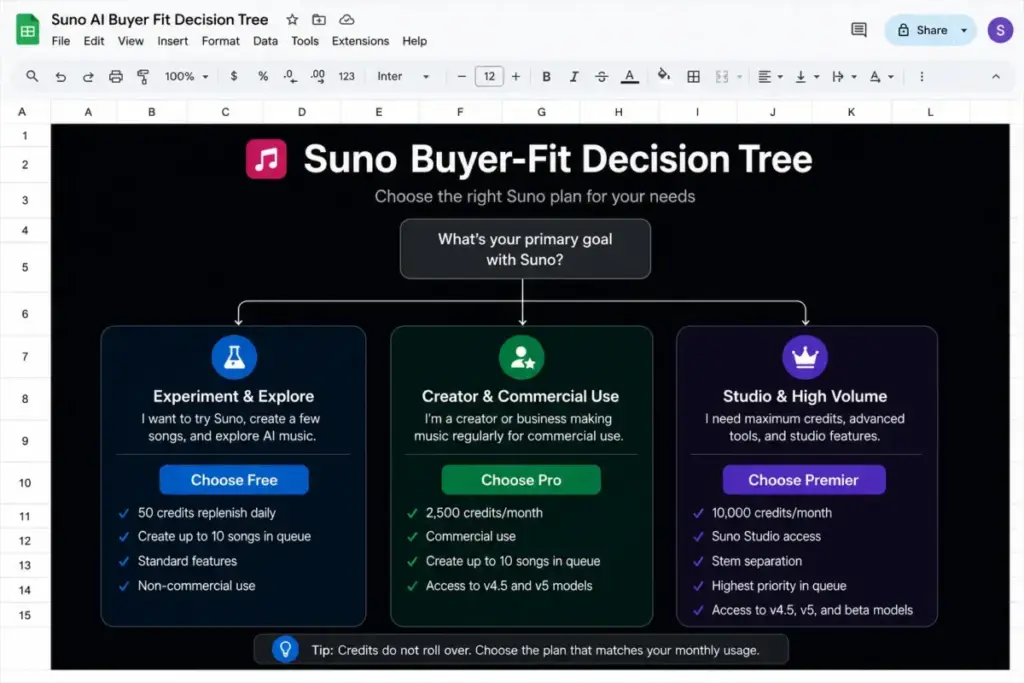Click the Share button
1024x683 pixels.
click(922, 30)
